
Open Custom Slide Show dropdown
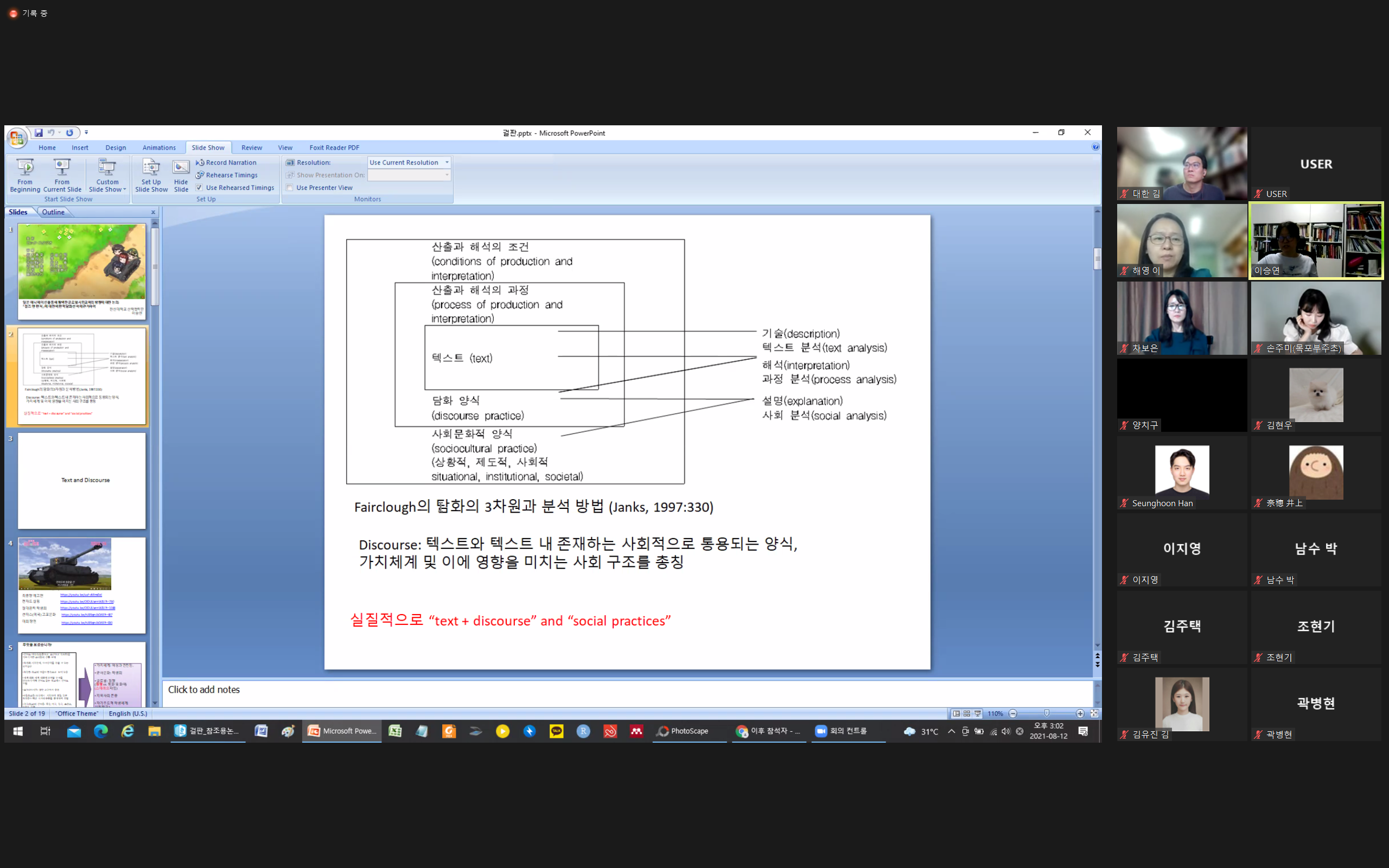coord(107,175)
